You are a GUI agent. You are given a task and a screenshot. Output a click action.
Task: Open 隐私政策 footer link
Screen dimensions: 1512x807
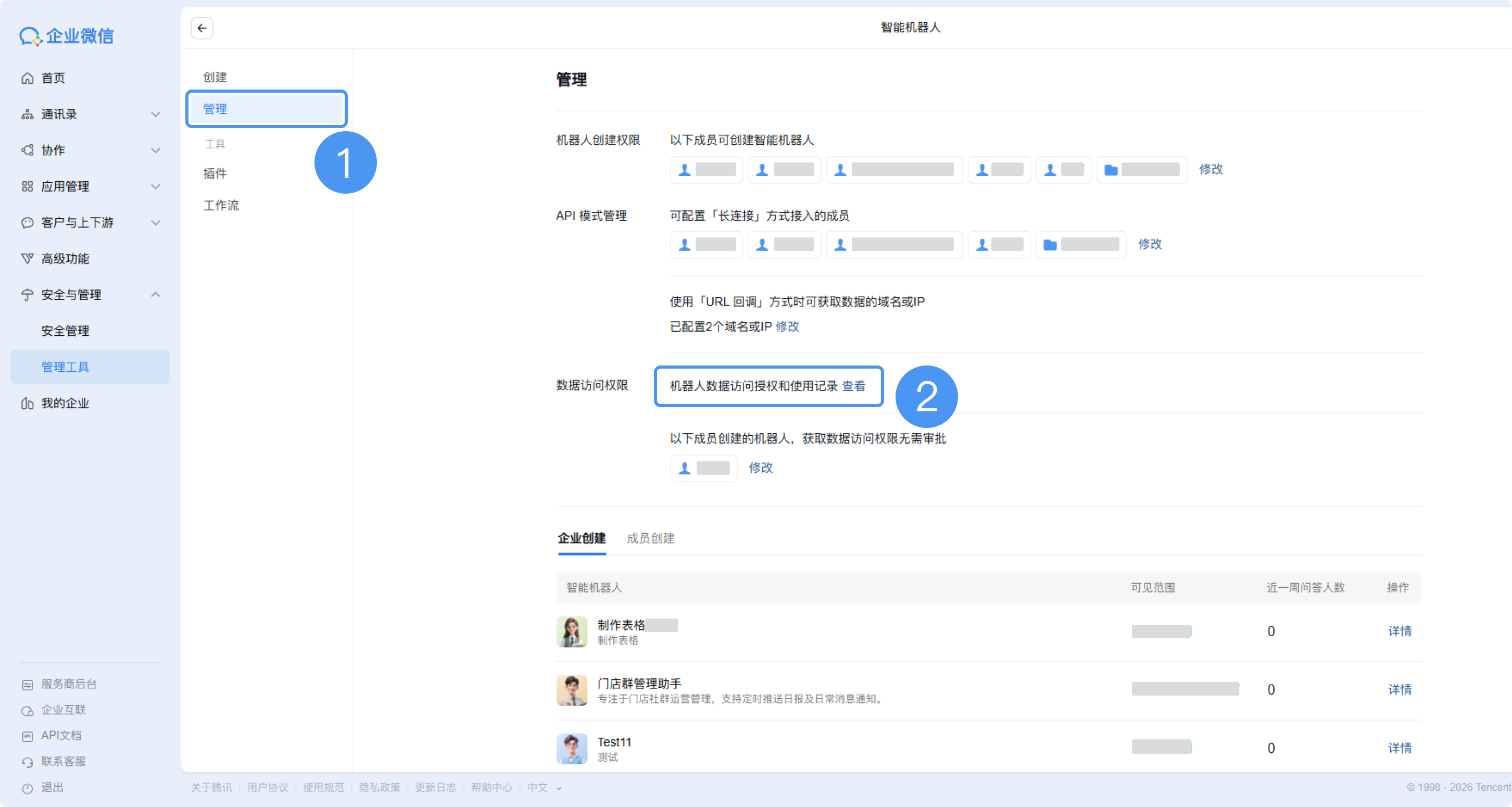[379, 788]
